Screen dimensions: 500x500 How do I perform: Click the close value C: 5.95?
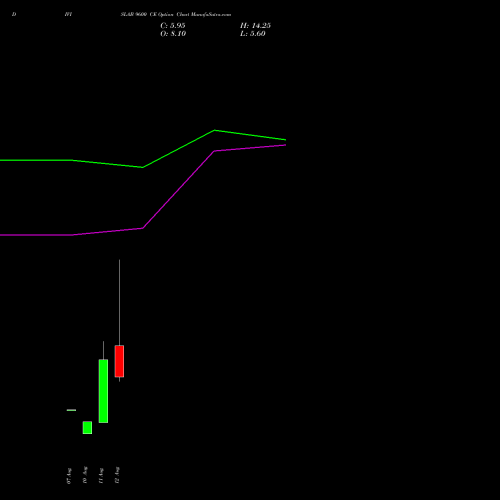[173, 26]
